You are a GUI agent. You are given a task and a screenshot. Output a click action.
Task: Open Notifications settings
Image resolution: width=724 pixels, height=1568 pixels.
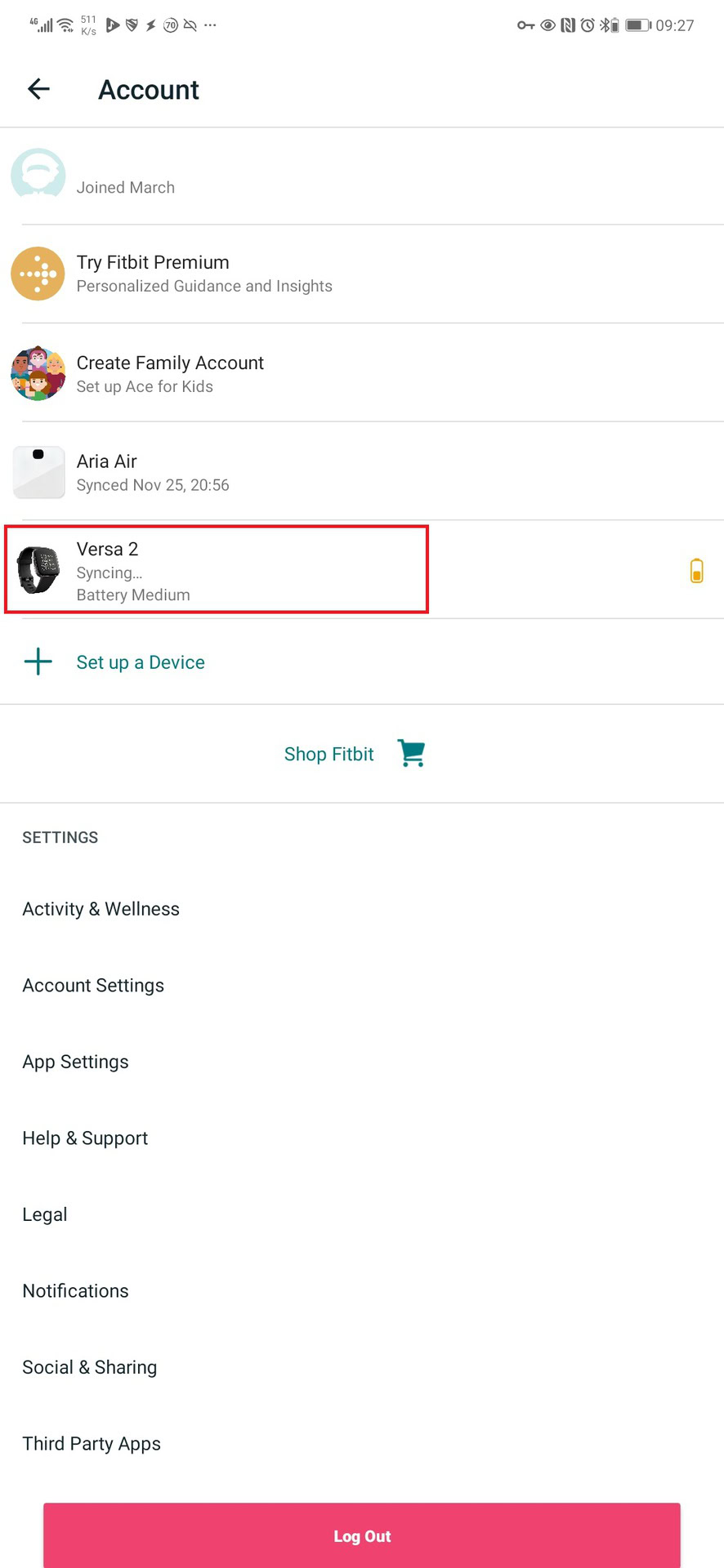pos(75,1291)
